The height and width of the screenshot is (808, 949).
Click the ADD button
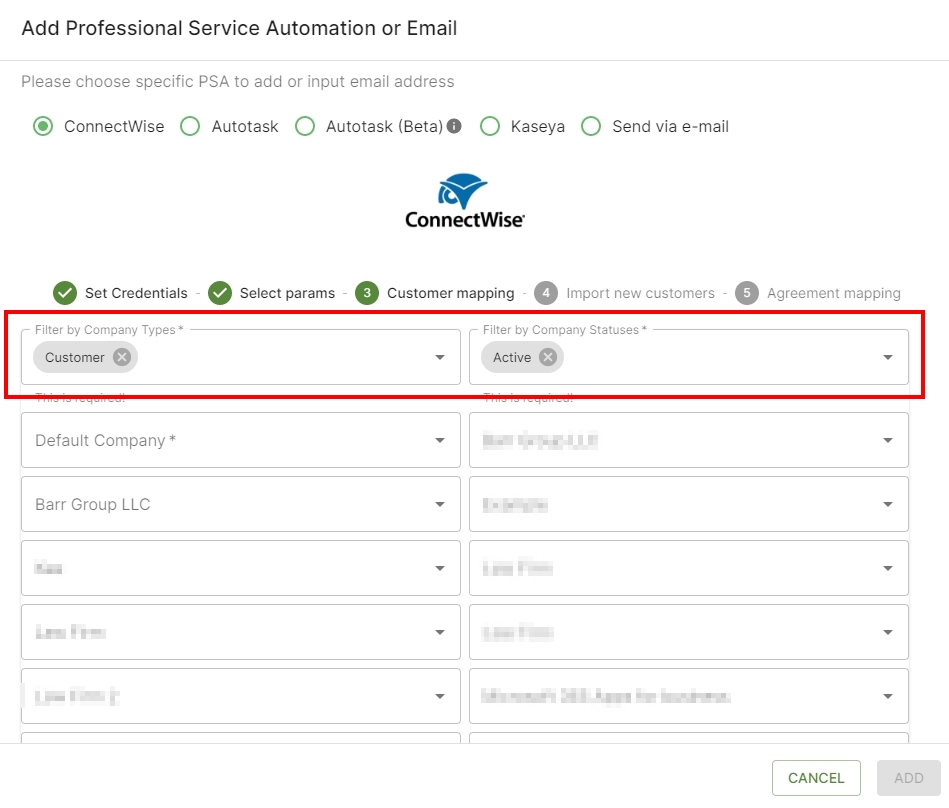click(x=908, y=778)
